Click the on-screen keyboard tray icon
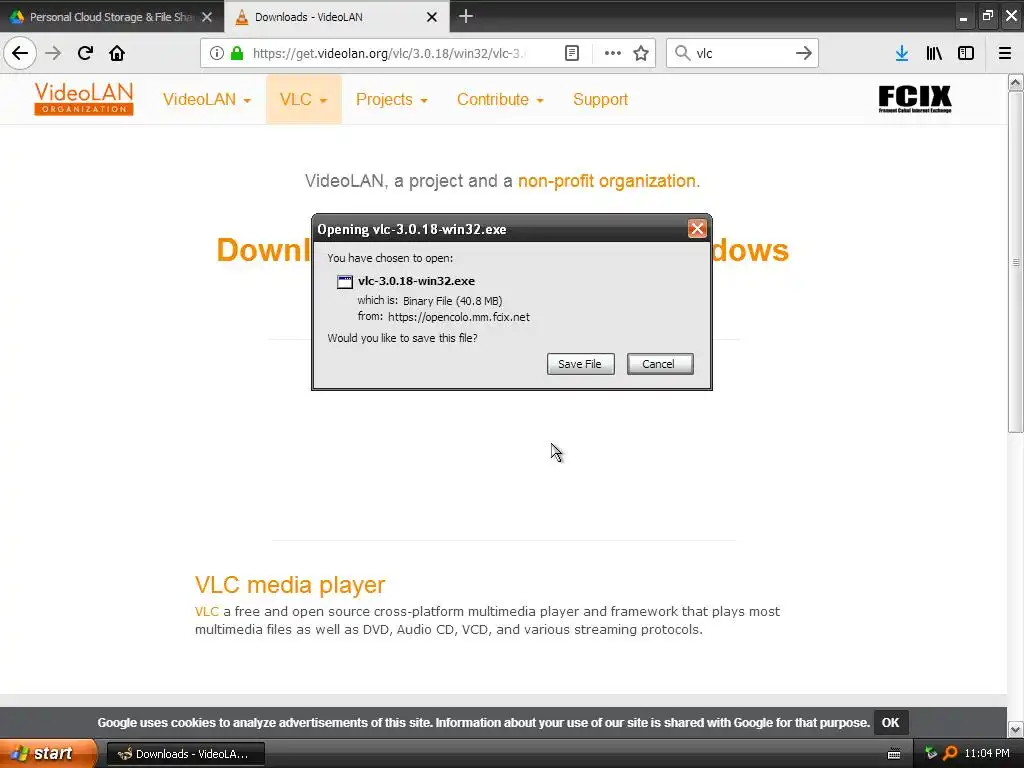The image size is (1024, 768). 894,754
